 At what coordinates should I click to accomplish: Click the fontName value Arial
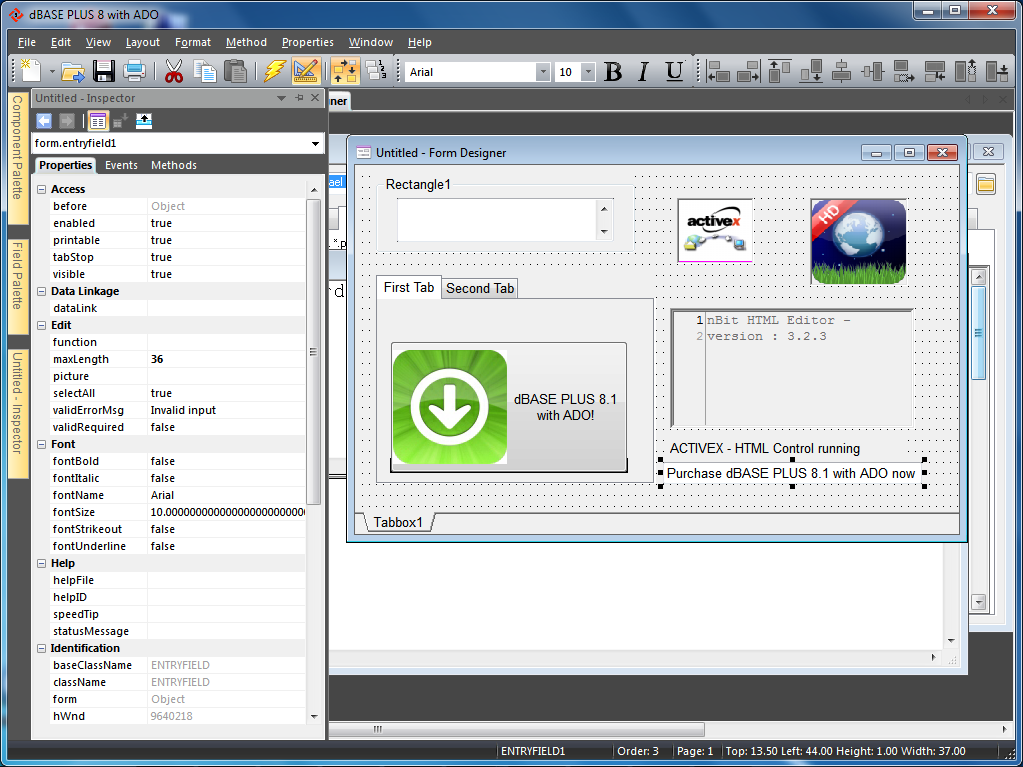(x=226, y=496)
